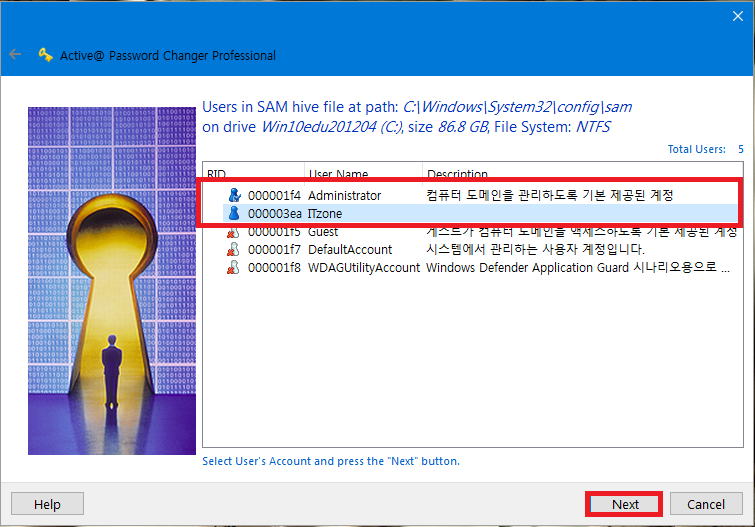This screenshot has height=527, width=755.
Task: Click RID 000003ea
Action: (274, 213)
